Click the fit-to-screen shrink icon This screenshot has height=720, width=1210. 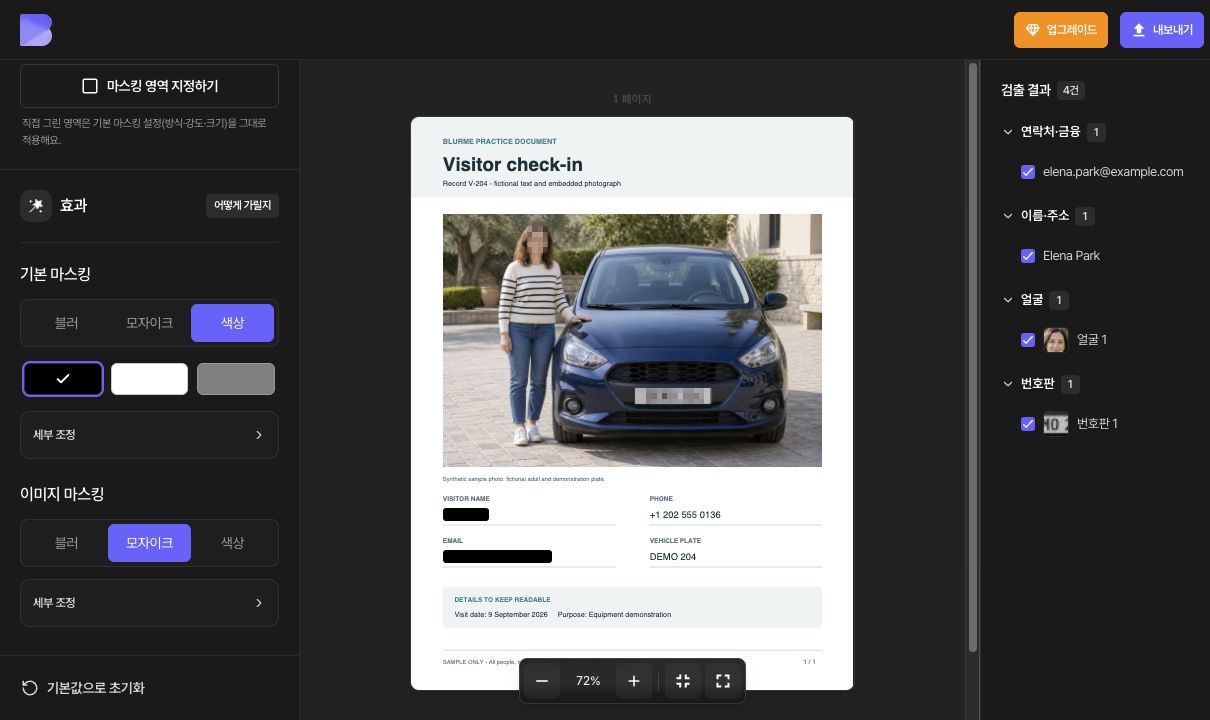(683, 681)
